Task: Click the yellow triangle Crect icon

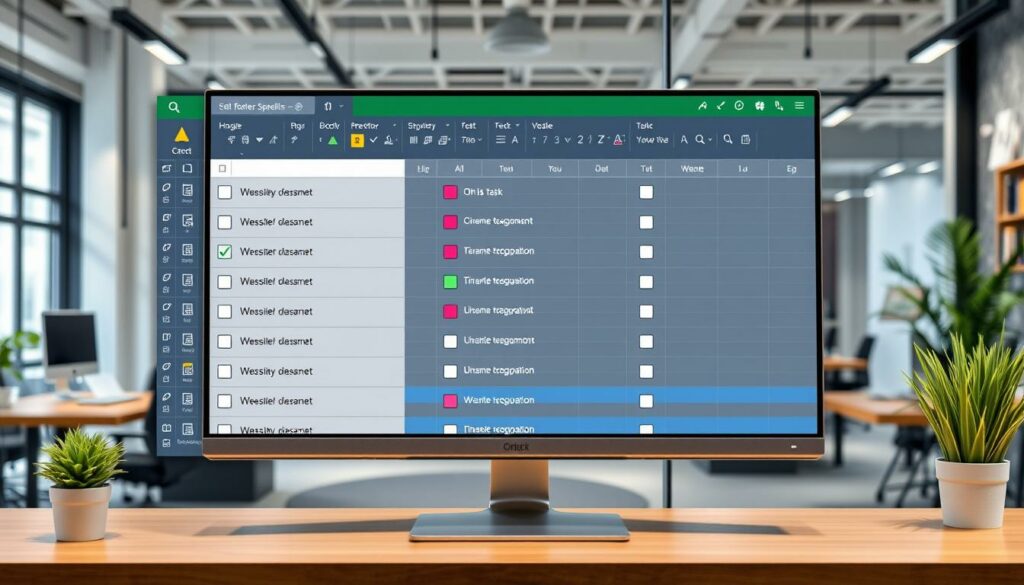Action: point(182,135)
